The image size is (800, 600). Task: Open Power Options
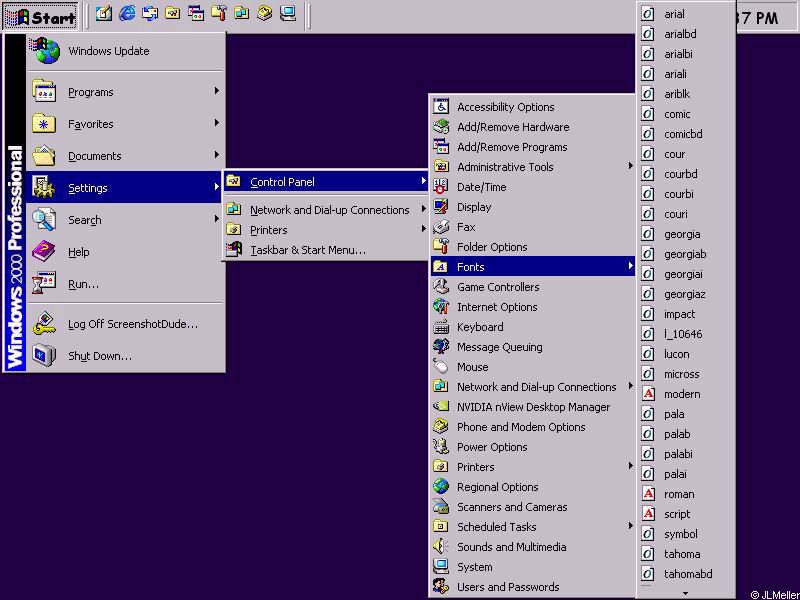[533, 446]
